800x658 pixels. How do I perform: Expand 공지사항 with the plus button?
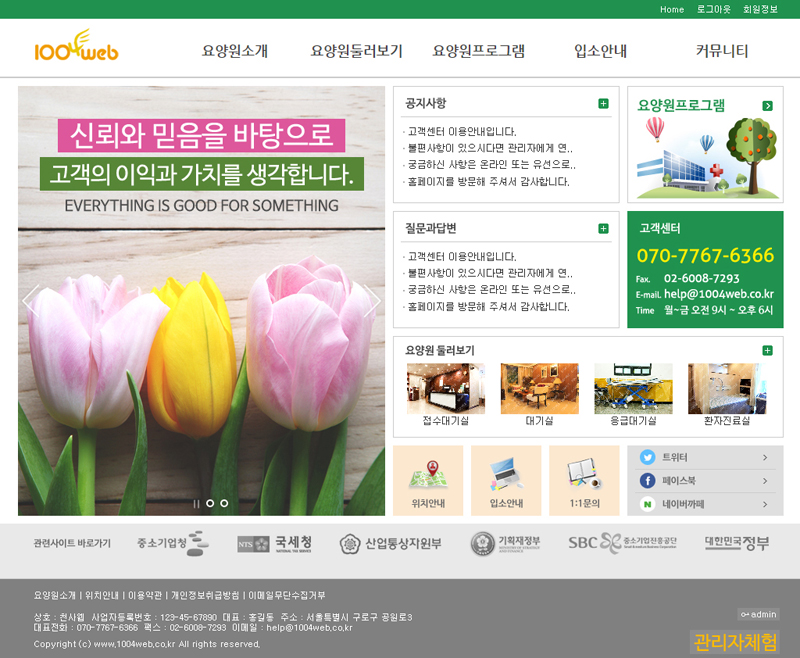click(603, 103)
